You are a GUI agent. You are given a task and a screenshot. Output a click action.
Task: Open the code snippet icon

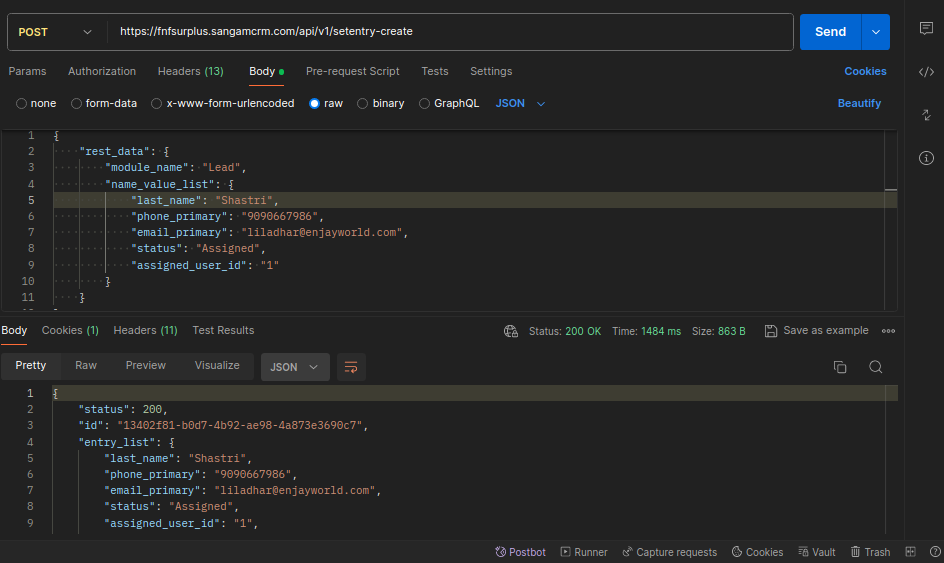coord(926,72)
